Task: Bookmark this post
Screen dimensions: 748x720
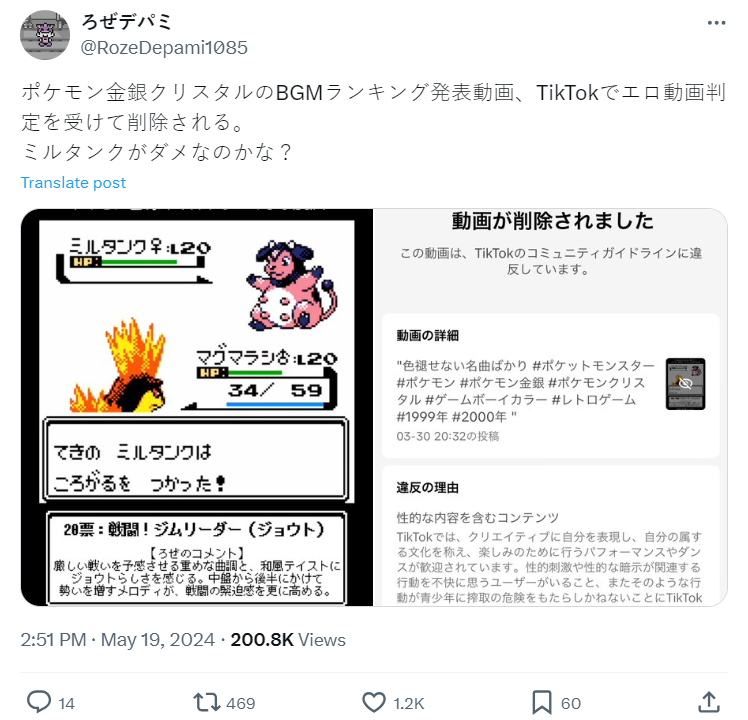Action: 541,703
